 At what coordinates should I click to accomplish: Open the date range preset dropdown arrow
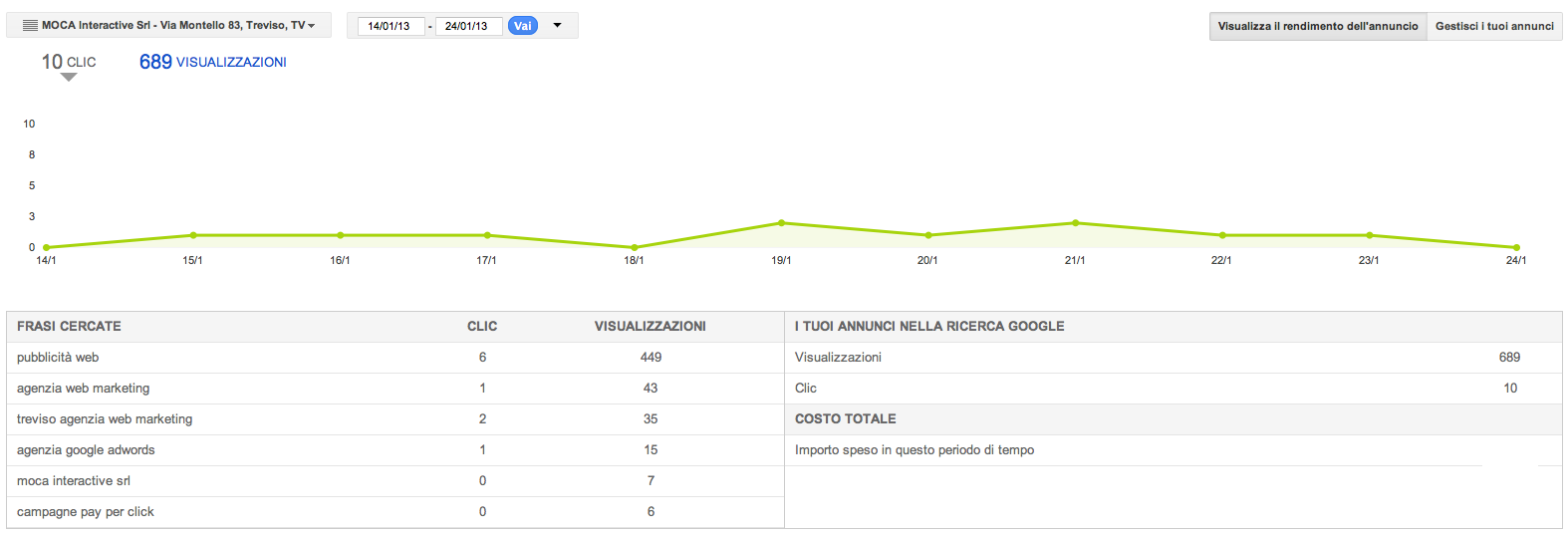pos(557,26)
